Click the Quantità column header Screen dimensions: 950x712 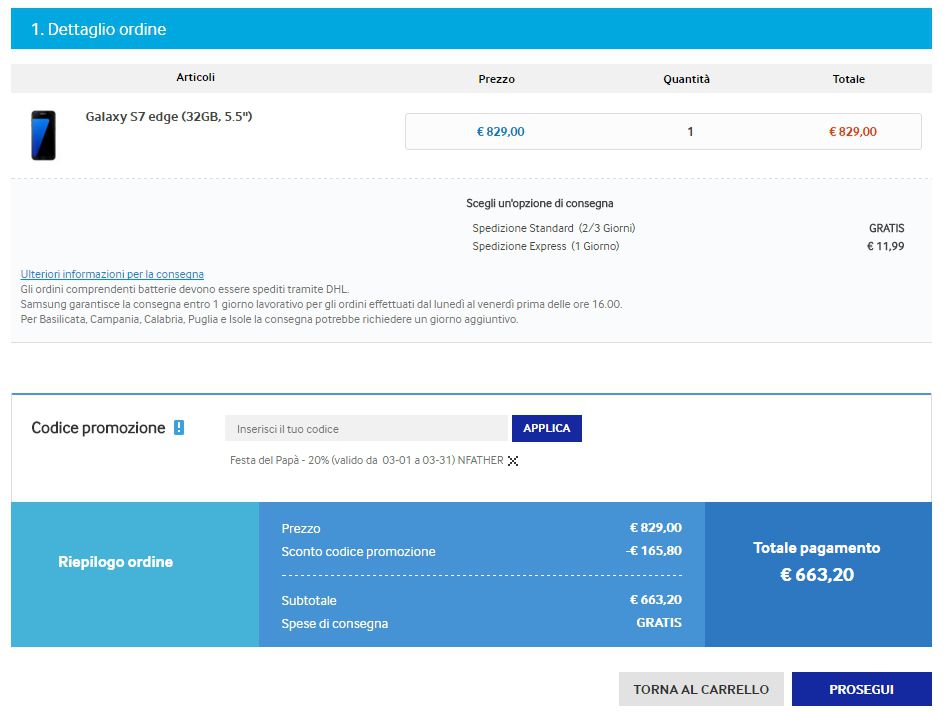(687, 79)
